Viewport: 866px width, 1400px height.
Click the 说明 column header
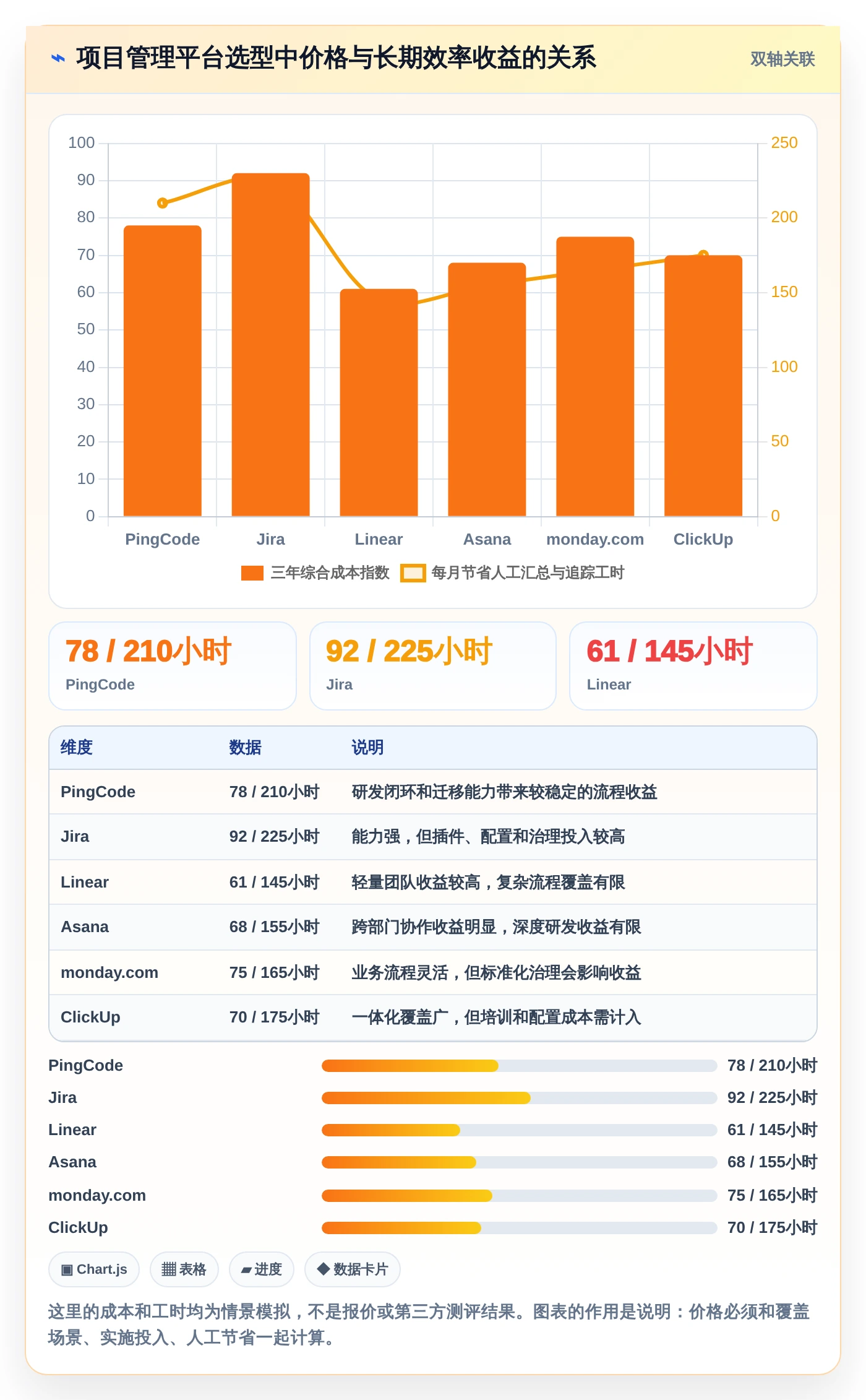pos(368,748)
